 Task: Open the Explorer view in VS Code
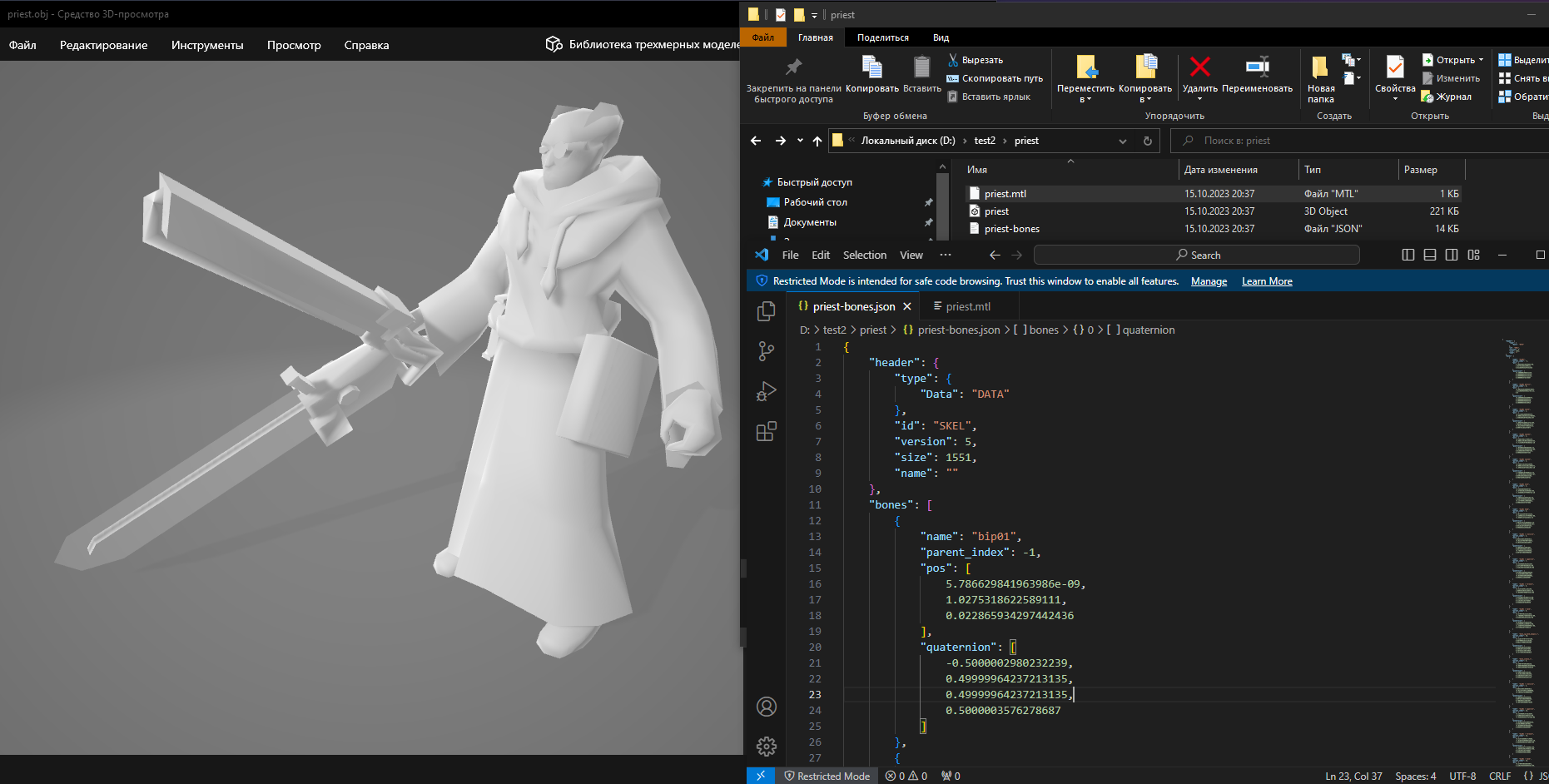click(766, 311)
